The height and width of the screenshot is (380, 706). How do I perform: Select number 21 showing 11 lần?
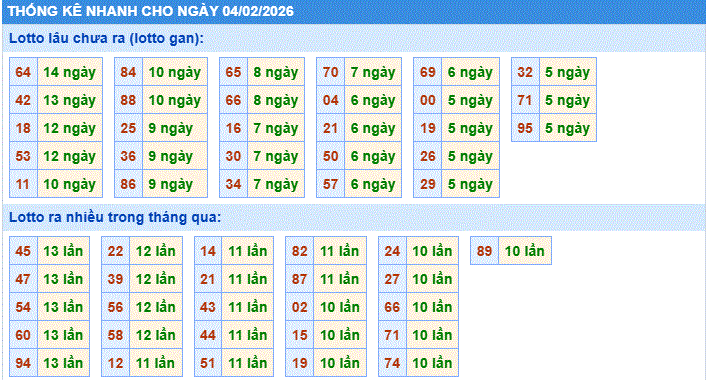(208, 279)
